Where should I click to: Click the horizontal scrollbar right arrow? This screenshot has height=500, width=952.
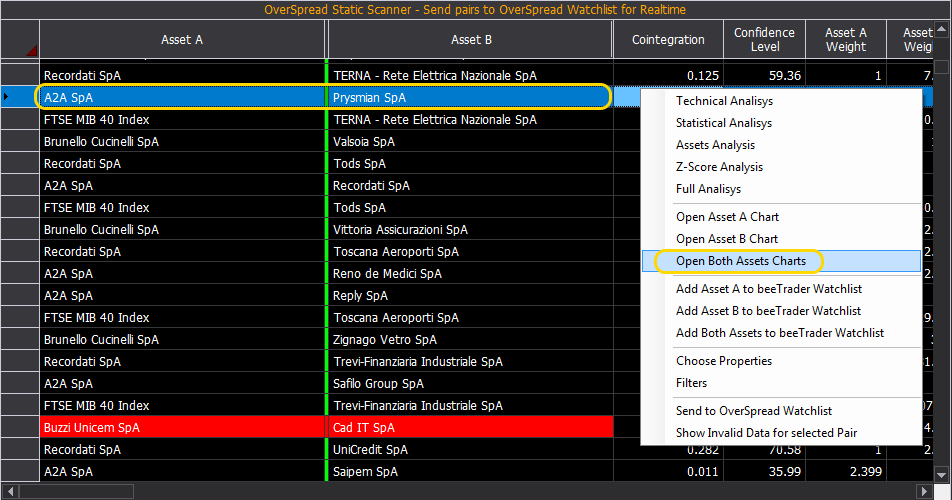(x=923, y=491)
